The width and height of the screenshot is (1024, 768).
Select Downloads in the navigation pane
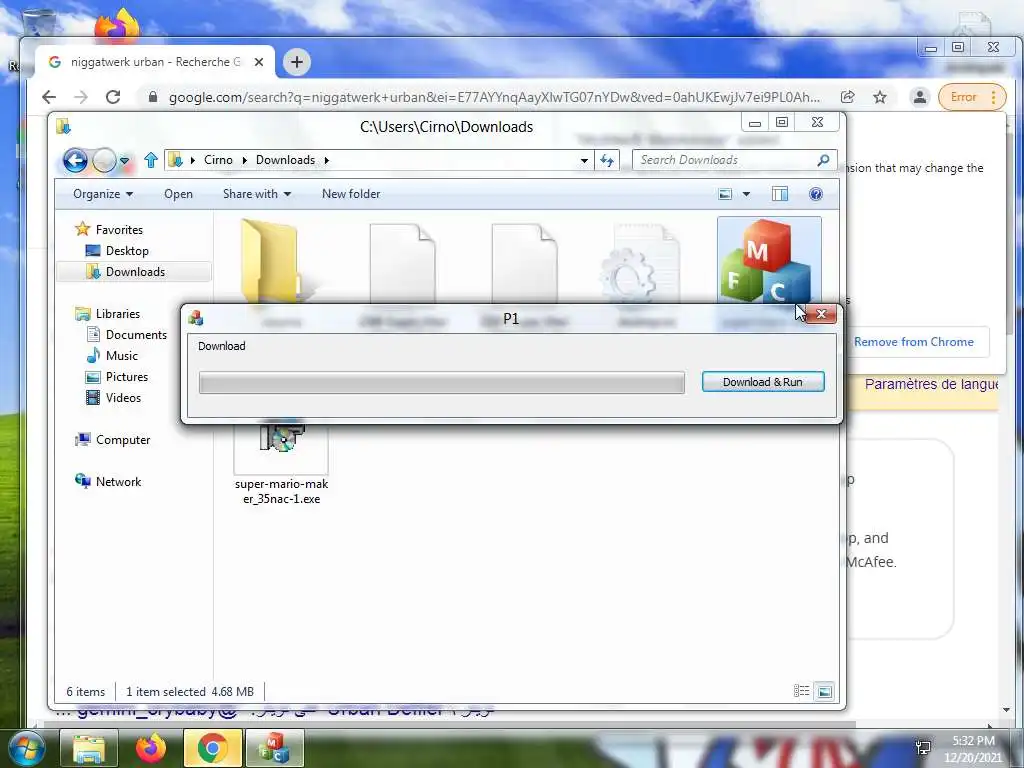(x=135, y=272)
